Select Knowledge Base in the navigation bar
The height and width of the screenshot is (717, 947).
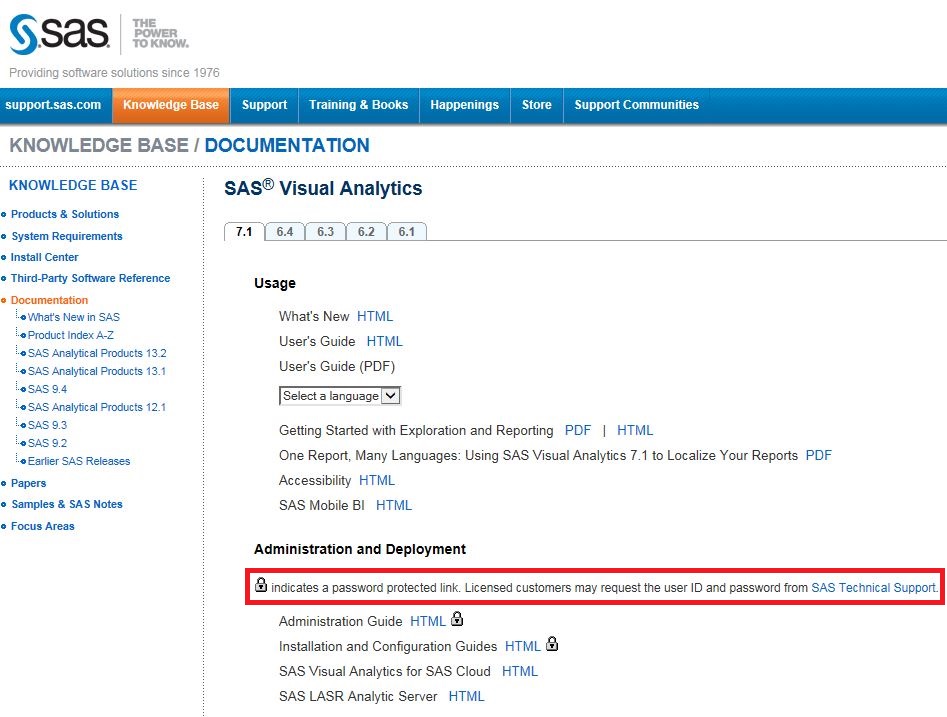(x=171, y=105)
